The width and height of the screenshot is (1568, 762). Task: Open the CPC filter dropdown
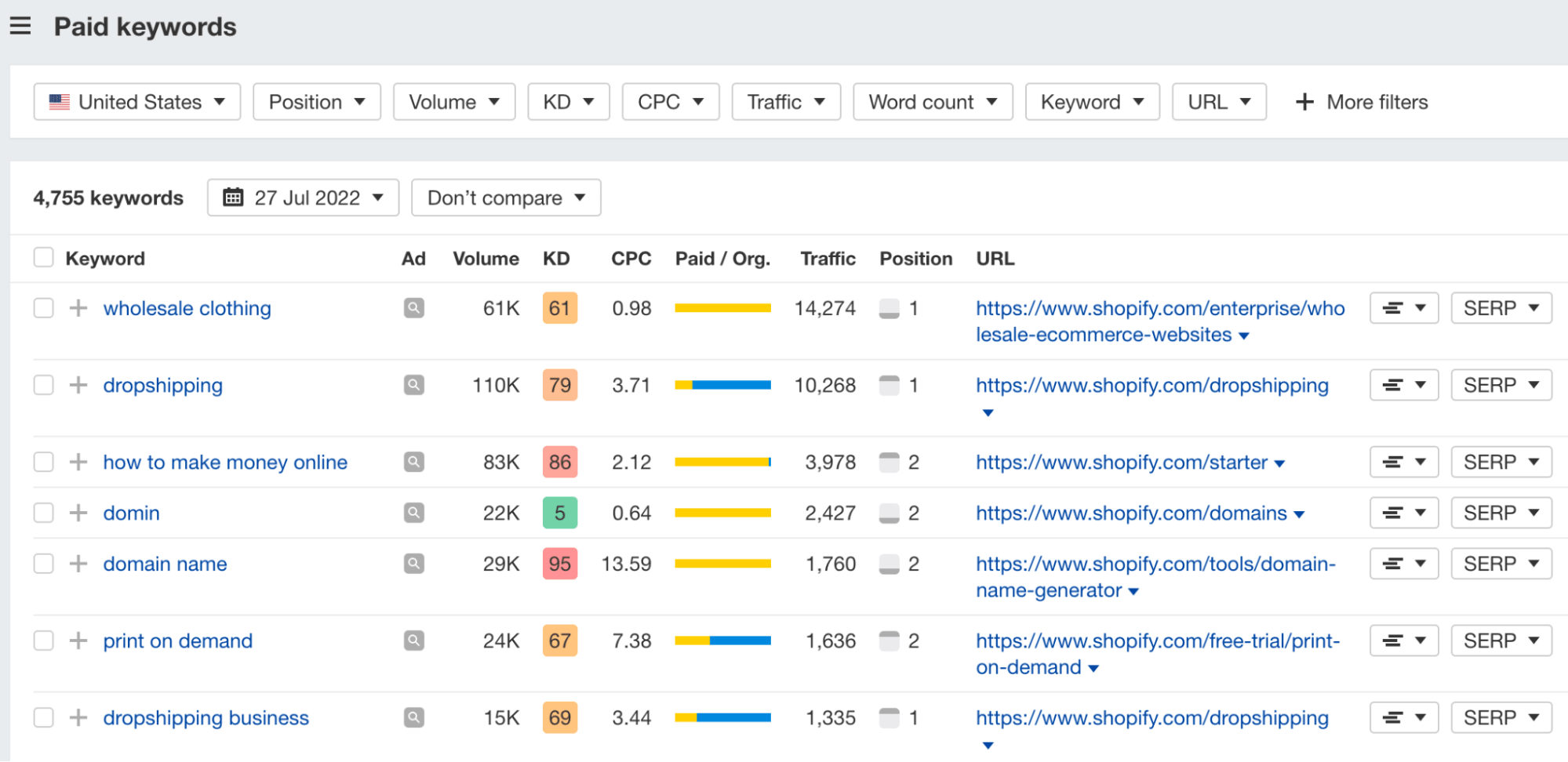671,102
